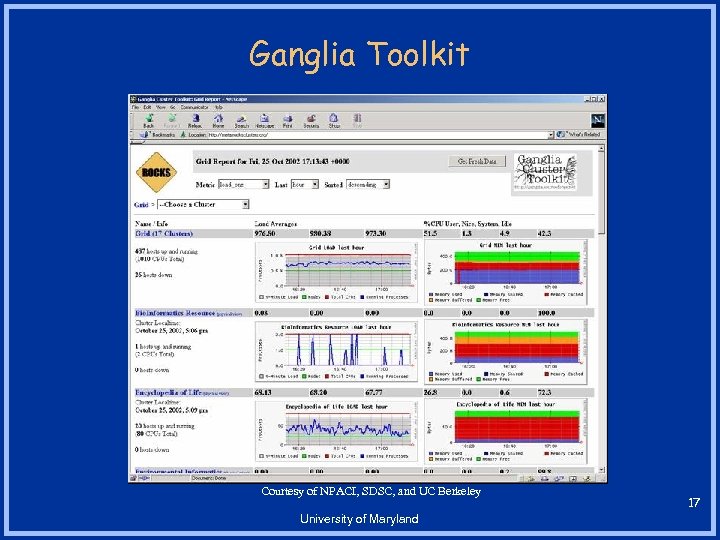Viewport: 720px width, 540px height.
Task: Click the Grid CPU user value 51.5
Action: 430,234
